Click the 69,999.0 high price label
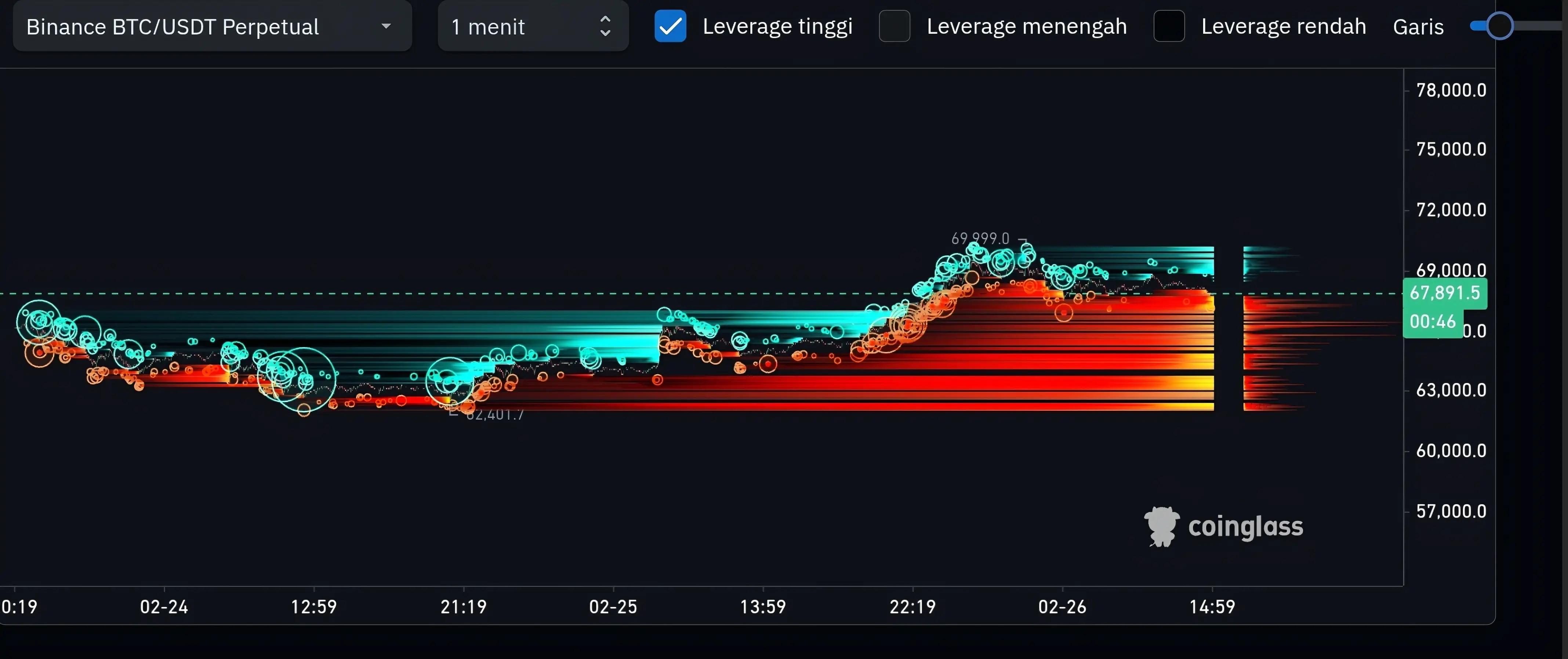This screenshot has height=659, width=1568. (x=980, y=239)
